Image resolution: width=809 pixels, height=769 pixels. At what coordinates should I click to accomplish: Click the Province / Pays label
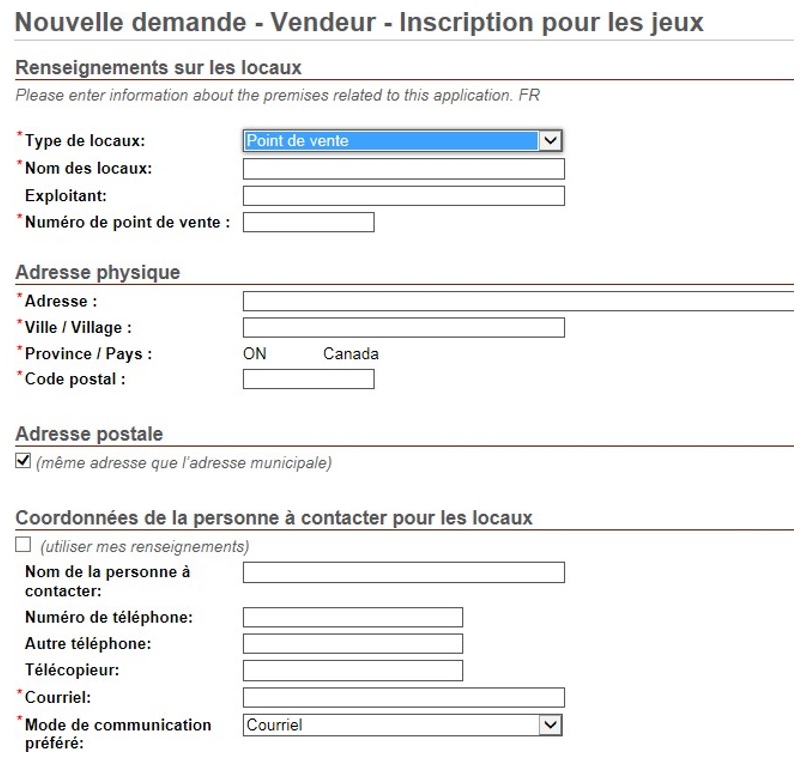pos(88,354)
